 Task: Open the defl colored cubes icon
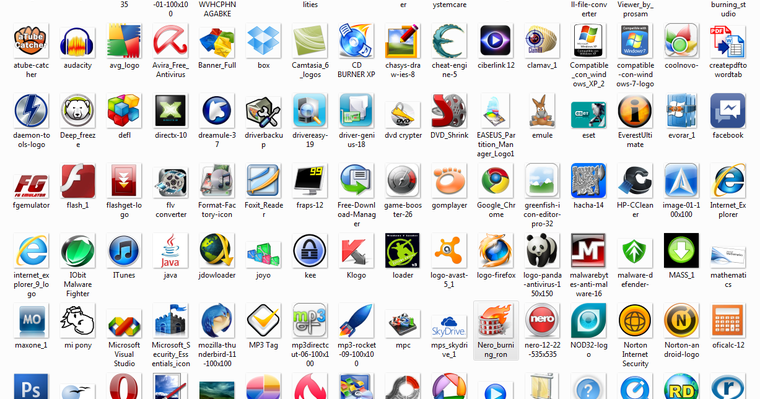click(124, 111)
